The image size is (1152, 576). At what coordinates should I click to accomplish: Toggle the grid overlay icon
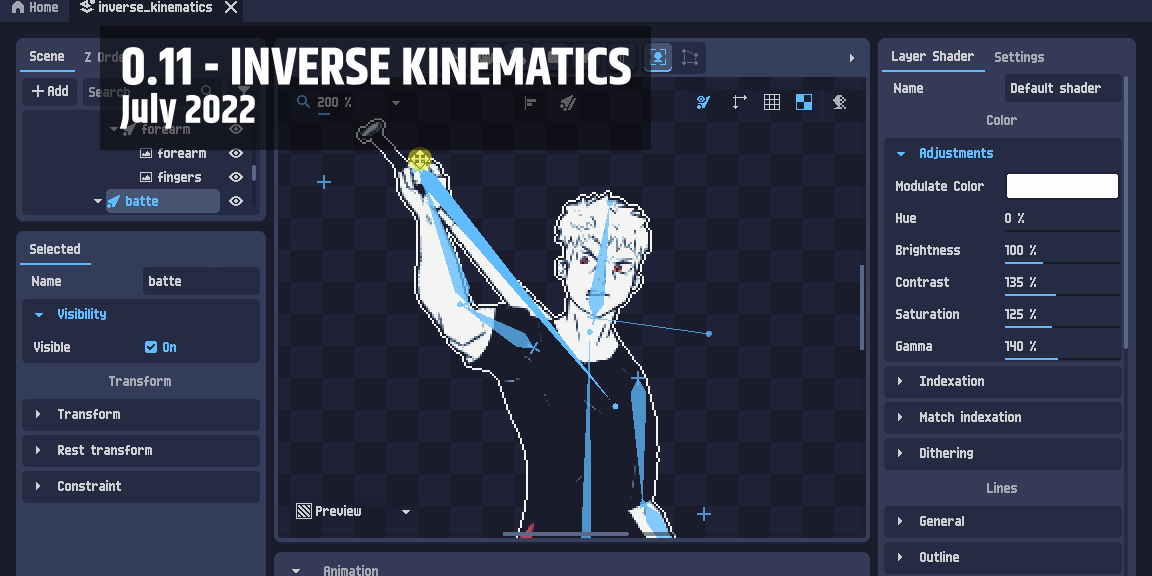click(771, 101)
